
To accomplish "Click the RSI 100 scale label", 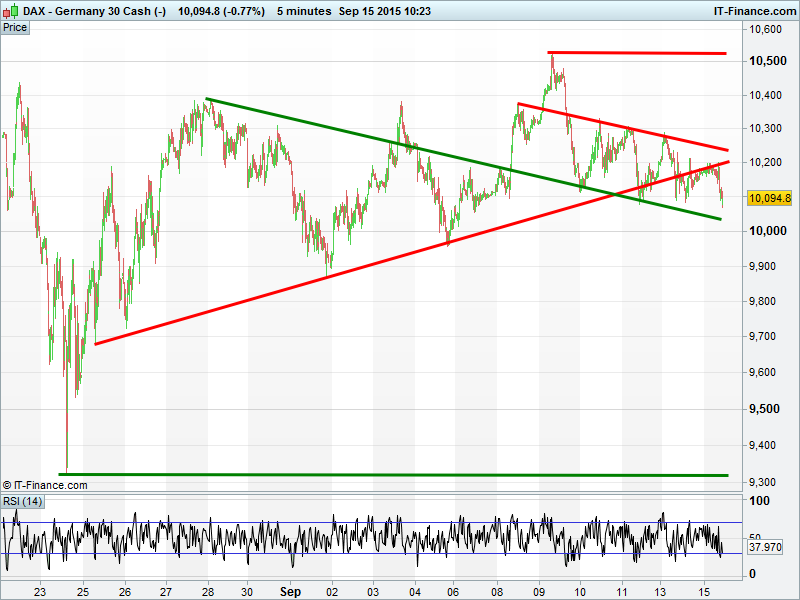I will (x=759, y=501).
